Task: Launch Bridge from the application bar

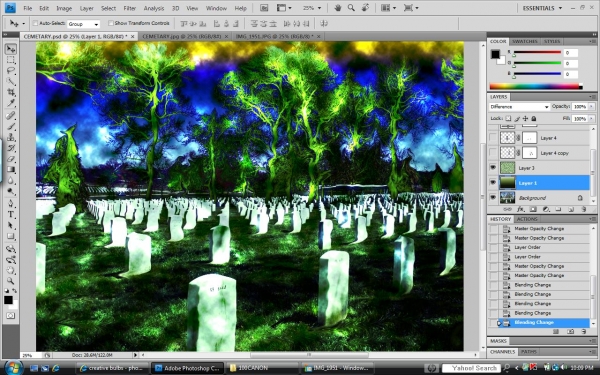Action: click(x=264, y=8)
